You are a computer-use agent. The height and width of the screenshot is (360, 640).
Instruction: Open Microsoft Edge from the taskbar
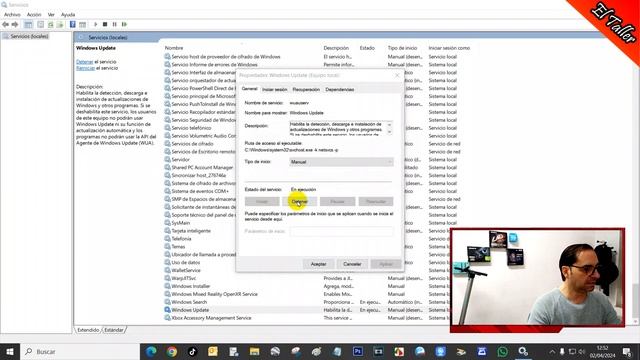[151, 351]
